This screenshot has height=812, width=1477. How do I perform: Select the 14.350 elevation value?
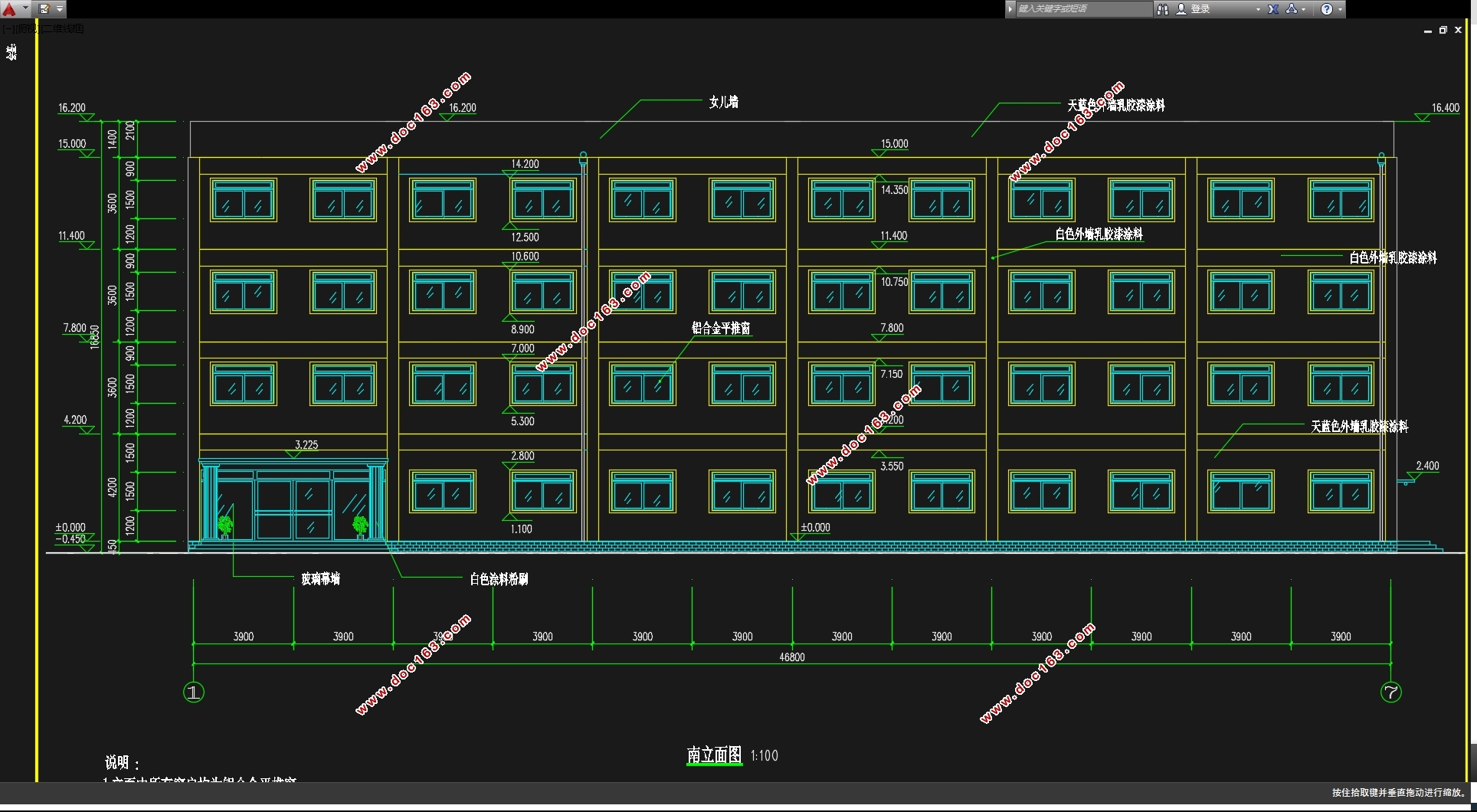[894, 190]
